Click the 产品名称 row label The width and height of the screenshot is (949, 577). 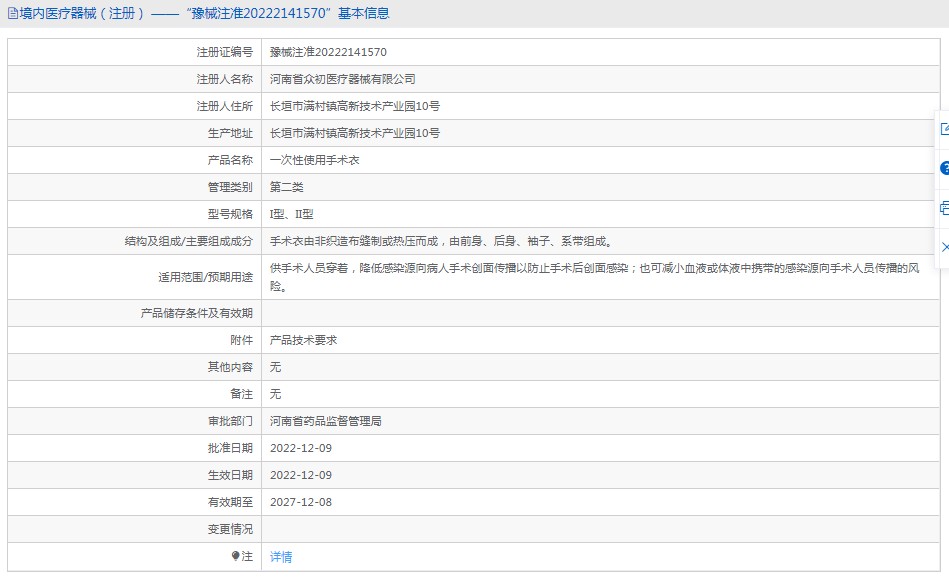point(230,160)
